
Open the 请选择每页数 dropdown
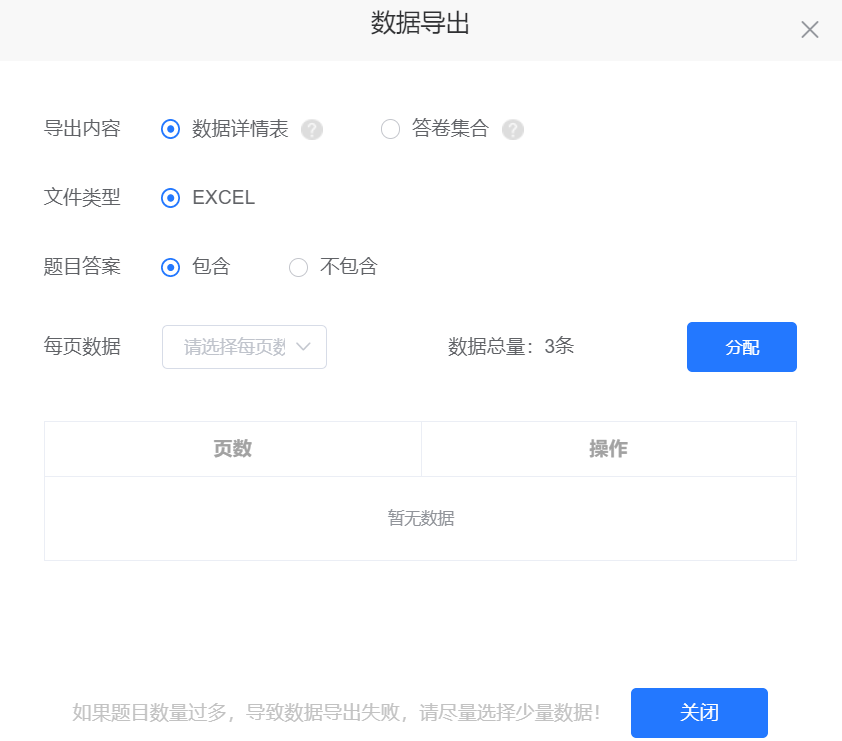click(x=244, y=347)
